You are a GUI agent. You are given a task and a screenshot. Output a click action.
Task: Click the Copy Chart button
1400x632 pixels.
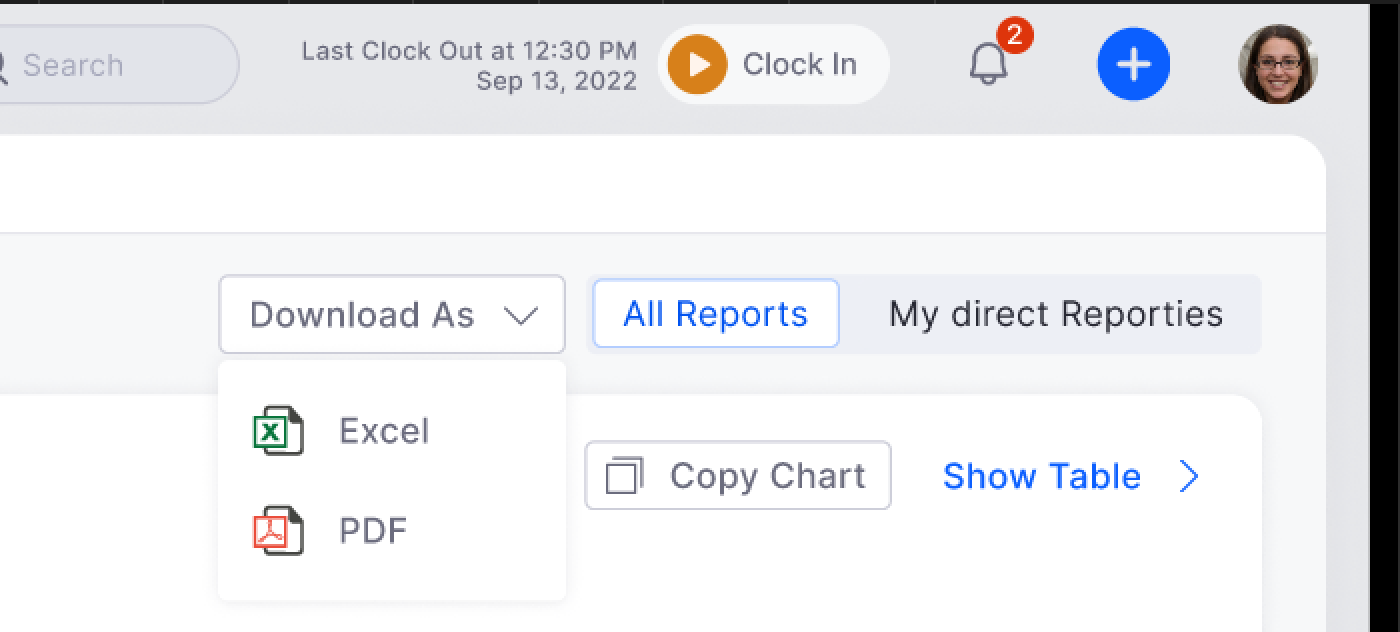[x=737, y=476]
